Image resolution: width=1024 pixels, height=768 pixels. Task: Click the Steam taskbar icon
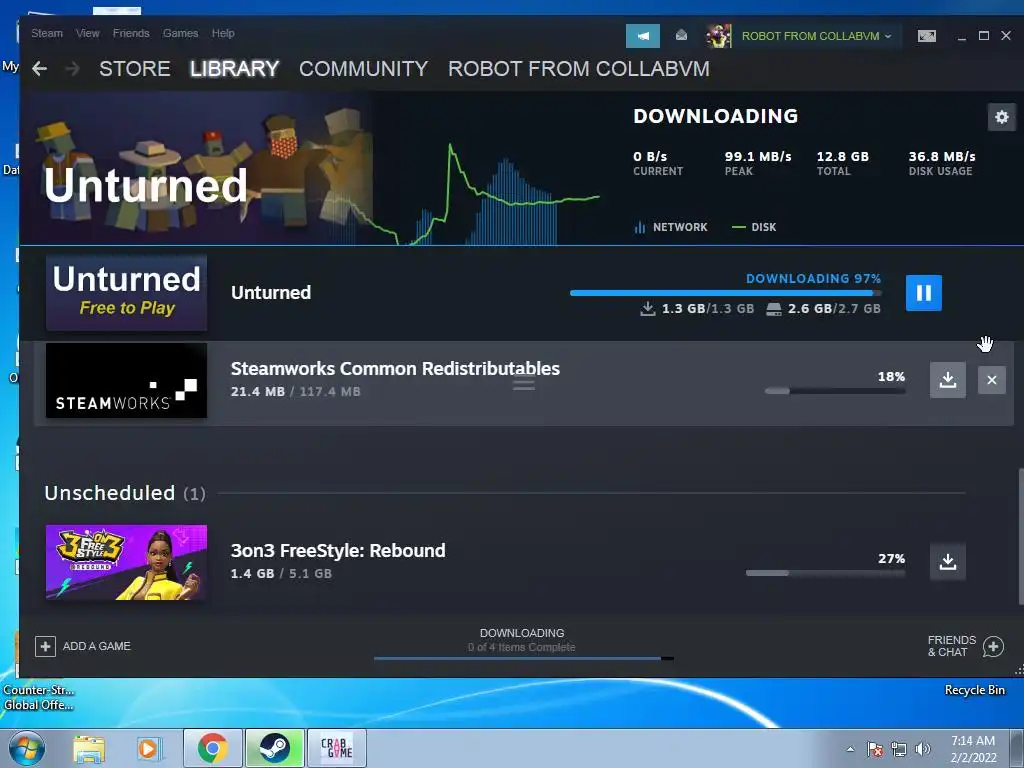pos(274,748)
